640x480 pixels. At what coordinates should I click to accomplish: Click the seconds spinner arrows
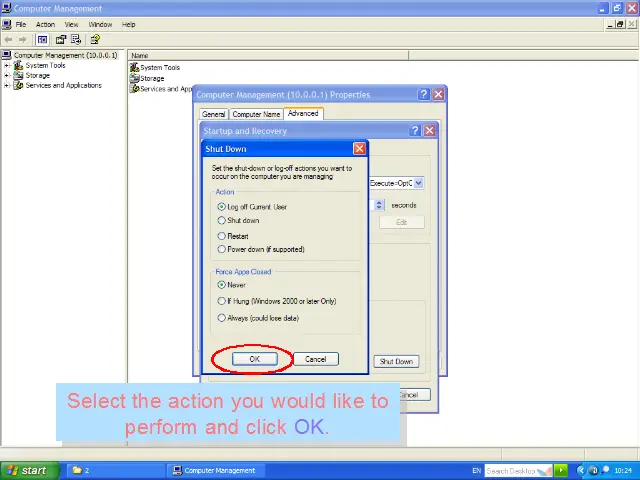pos(379,205)
